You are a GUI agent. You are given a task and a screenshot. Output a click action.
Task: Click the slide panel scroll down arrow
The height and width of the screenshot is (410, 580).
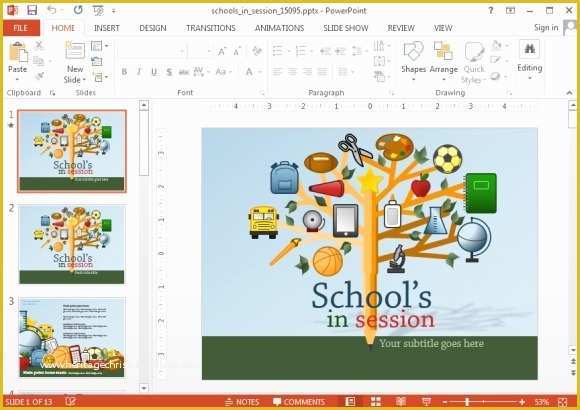click(144, 387)
